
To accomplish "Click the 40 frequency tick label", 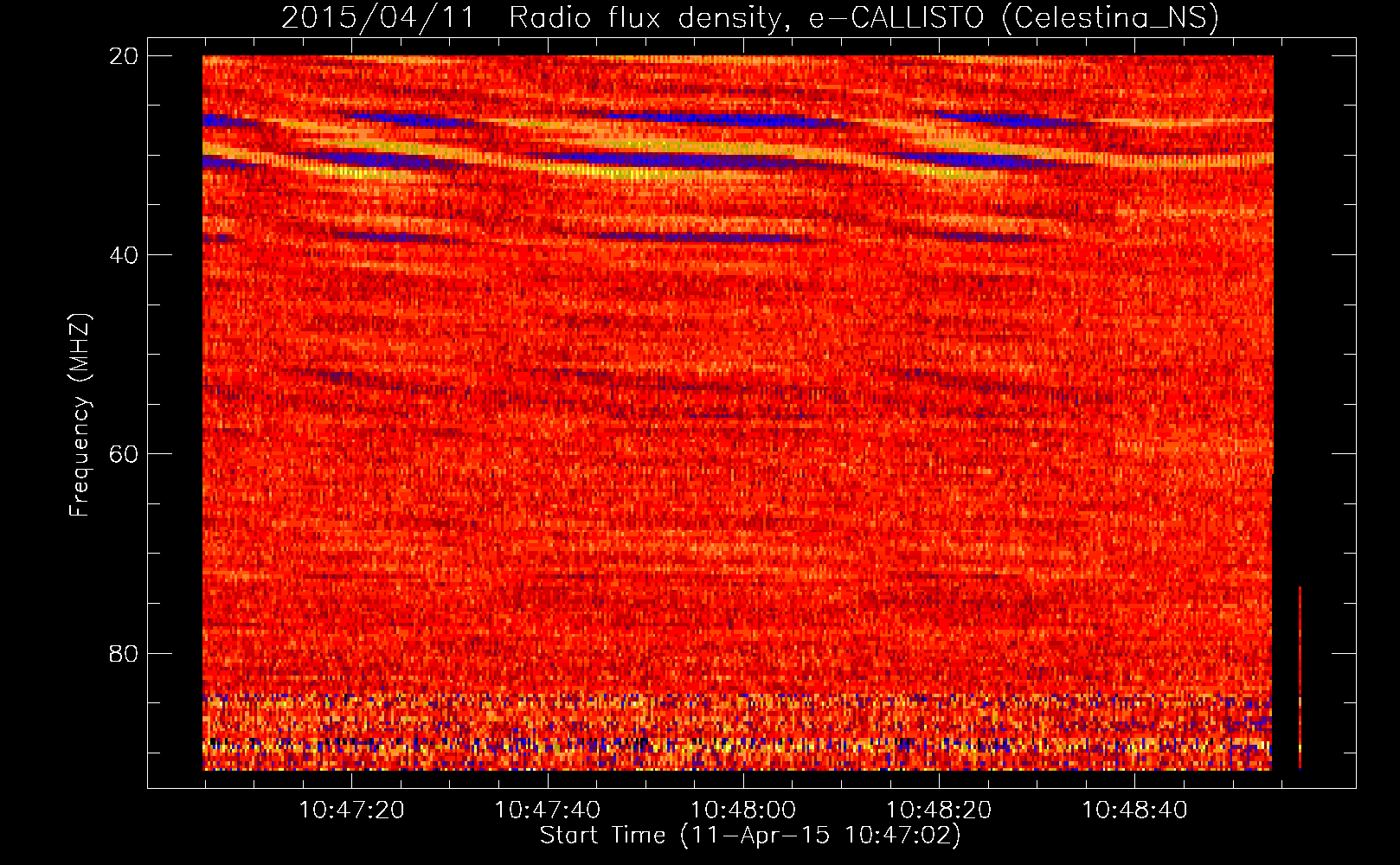I will pos(124,254).
